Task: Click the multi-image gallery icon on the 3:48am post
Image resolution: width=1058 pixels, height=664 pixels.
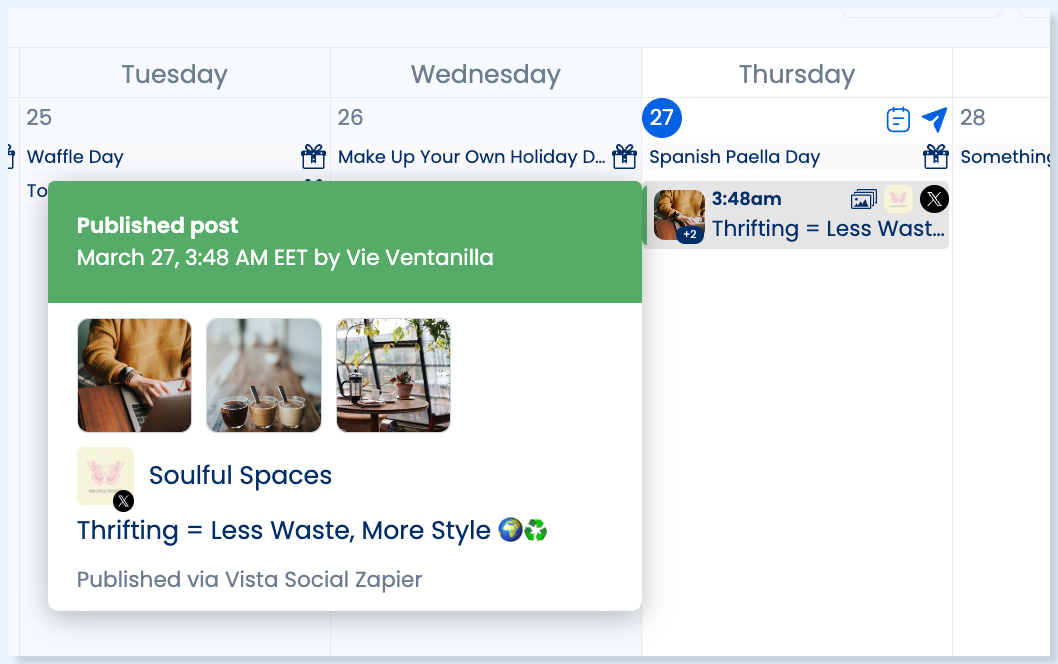Action: tap(864, 199)
